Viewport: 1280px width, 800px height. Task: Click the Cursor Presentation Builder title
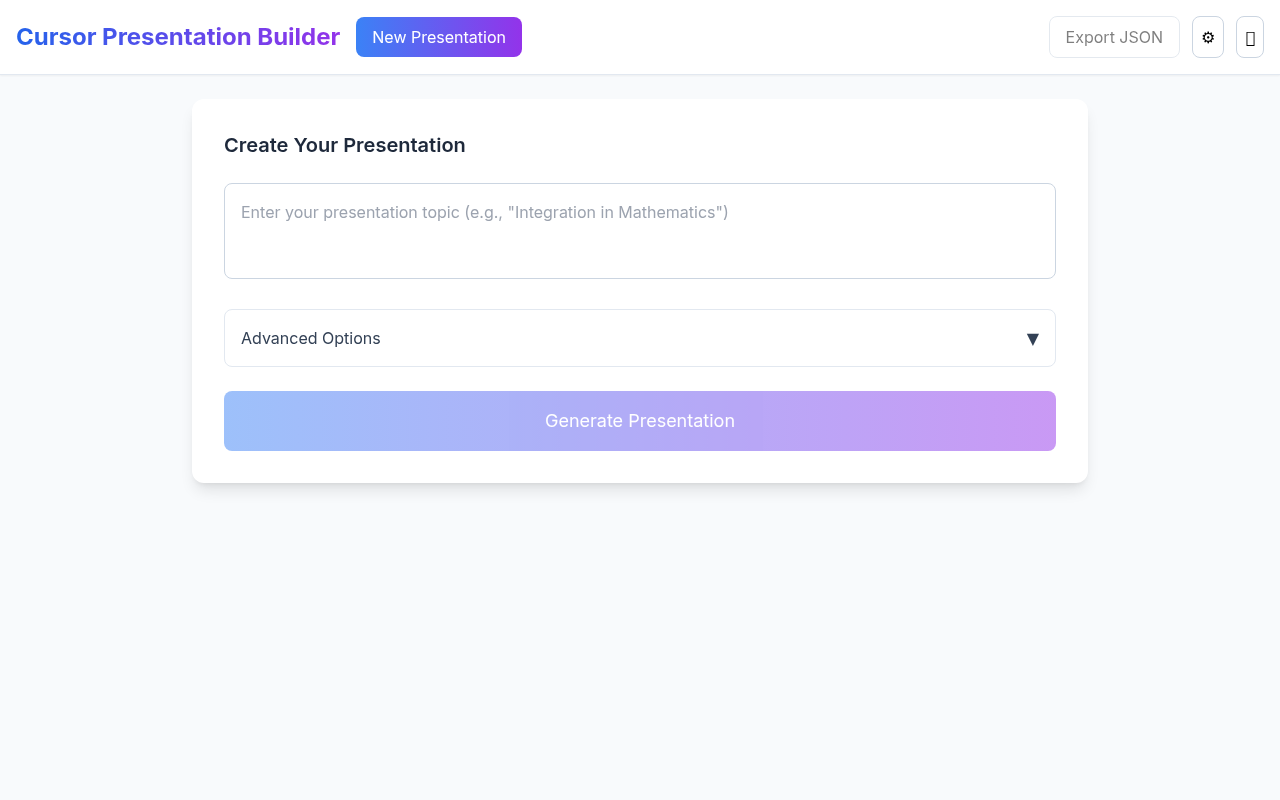[178, 37]
